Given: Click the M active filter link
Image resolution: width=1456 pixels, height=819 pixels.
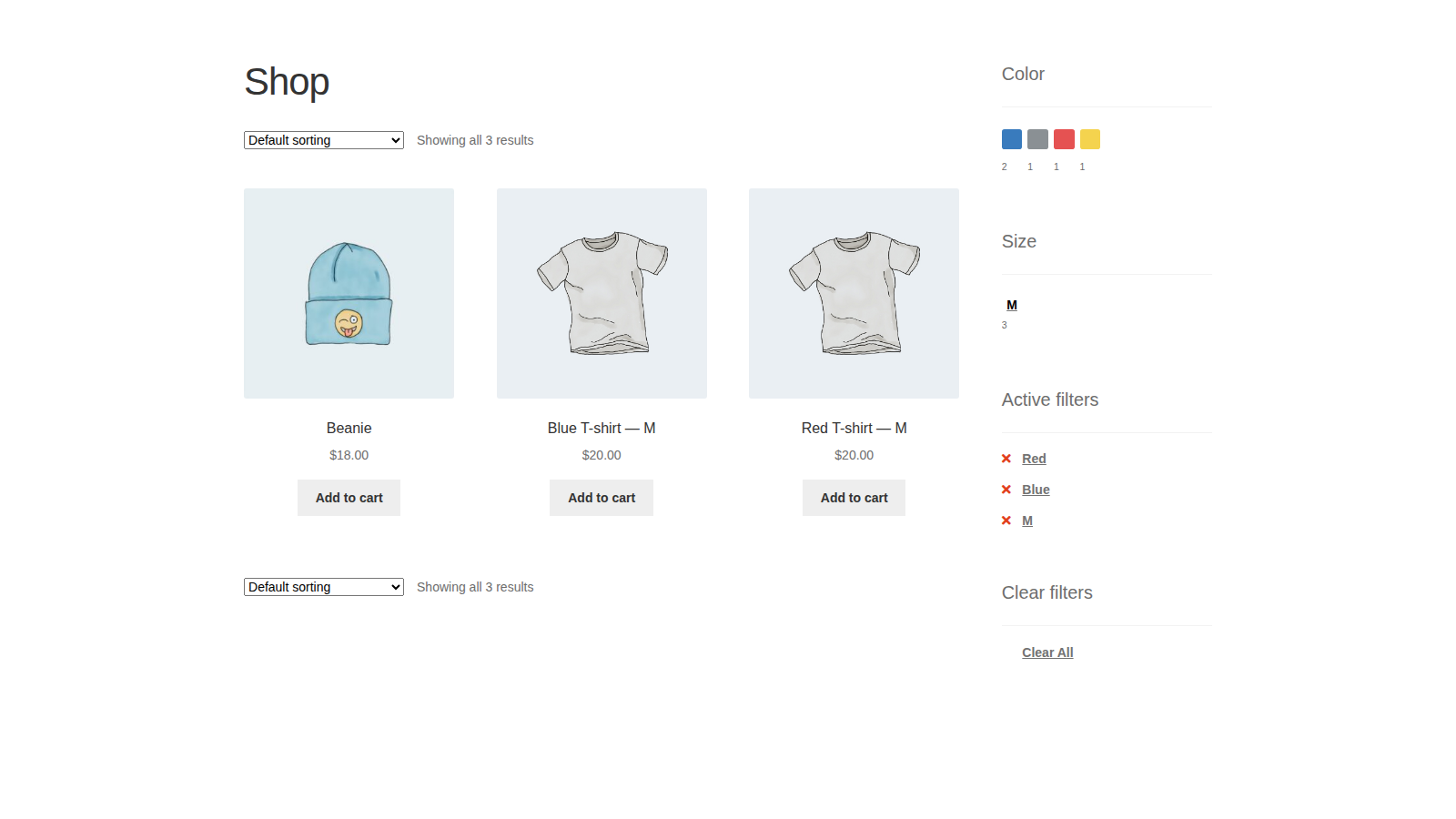Looking at the screenshot, I should tap(1027, 521).
